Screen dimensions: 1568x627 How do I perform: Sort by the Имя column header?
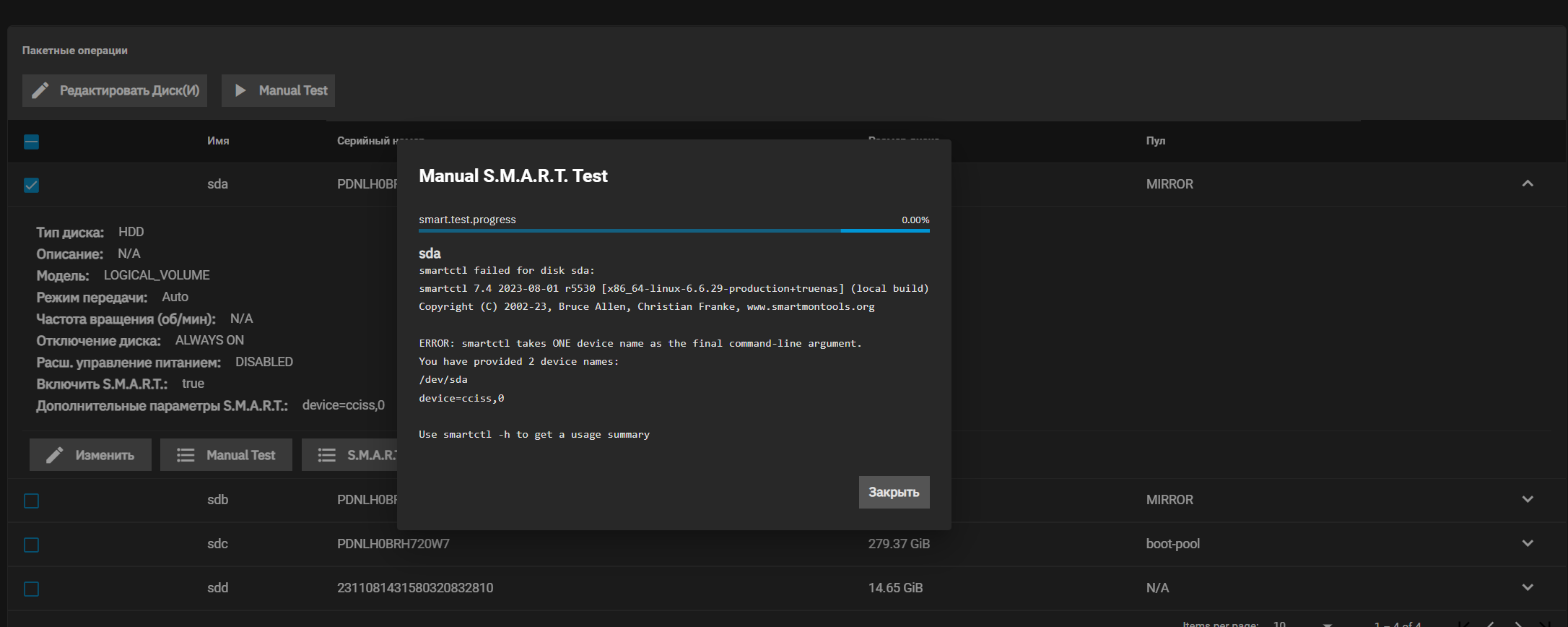click(x=218, y=141)
